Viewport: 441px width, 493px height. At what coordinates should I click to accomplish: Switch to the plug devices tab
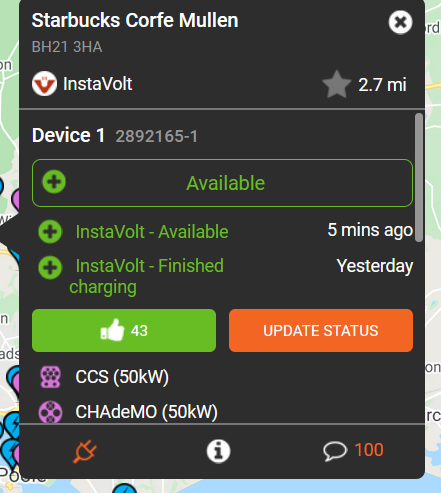click(85, 451)
